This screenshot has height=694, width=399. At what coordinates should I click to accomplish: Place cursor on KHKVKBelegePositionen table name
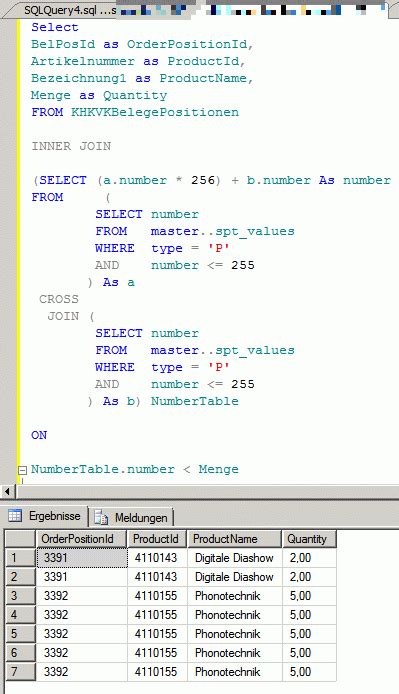click(x=155, y=112)
